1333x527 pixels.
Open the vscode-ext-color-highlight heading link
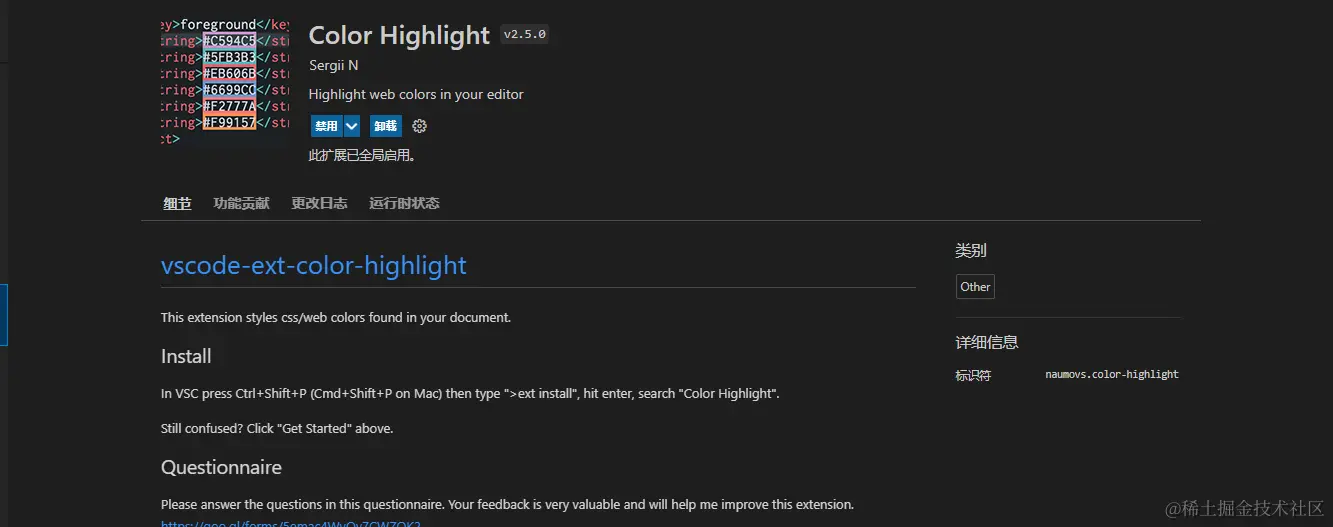pyautogui.click(x=313, y=266)
